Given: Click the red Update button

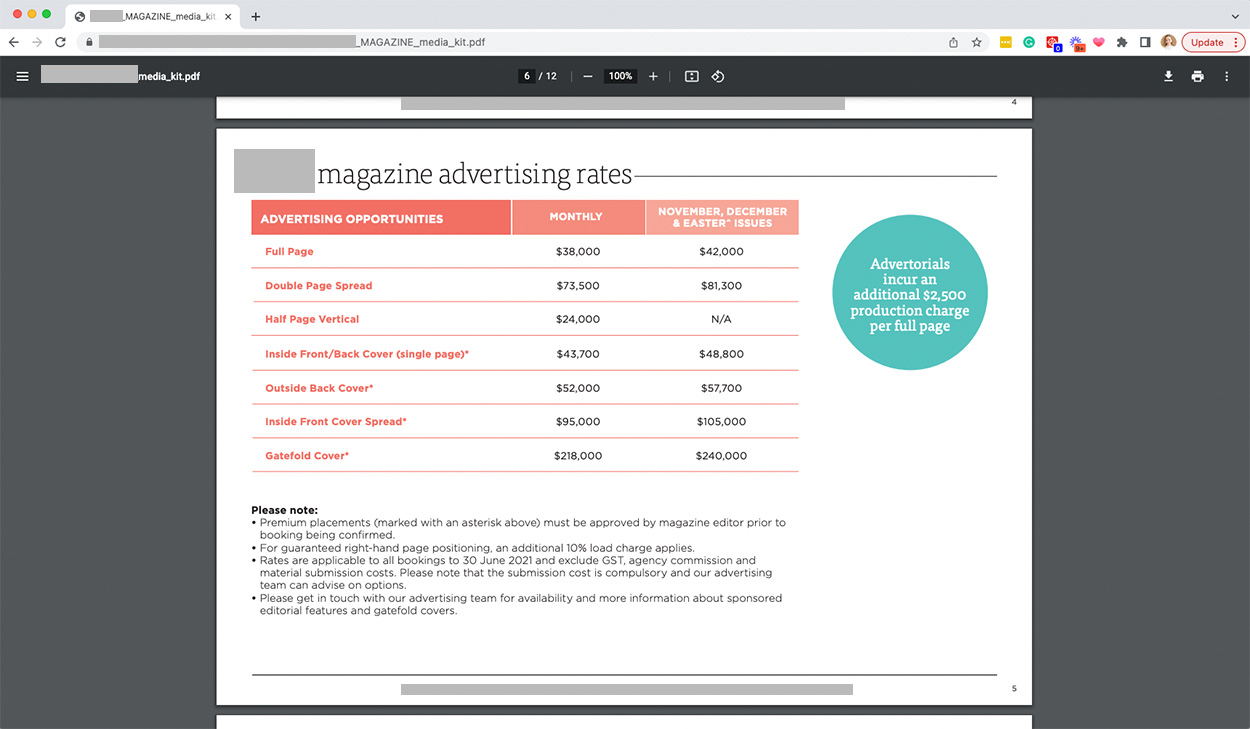Looking at the screenshot, I should tap(1213, 42).
